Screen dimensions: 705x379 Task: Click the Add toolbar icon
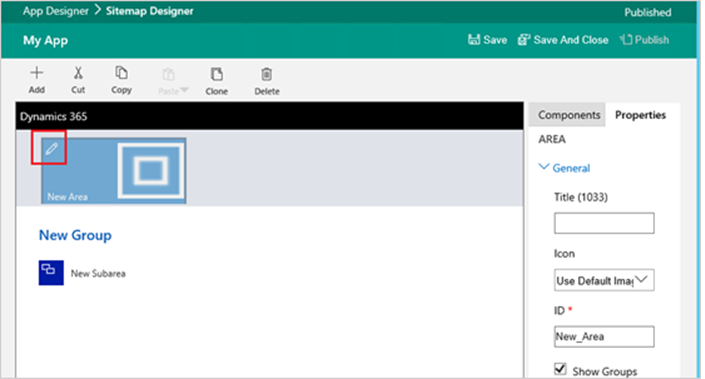pyautogui.click(x=36, y=73)
